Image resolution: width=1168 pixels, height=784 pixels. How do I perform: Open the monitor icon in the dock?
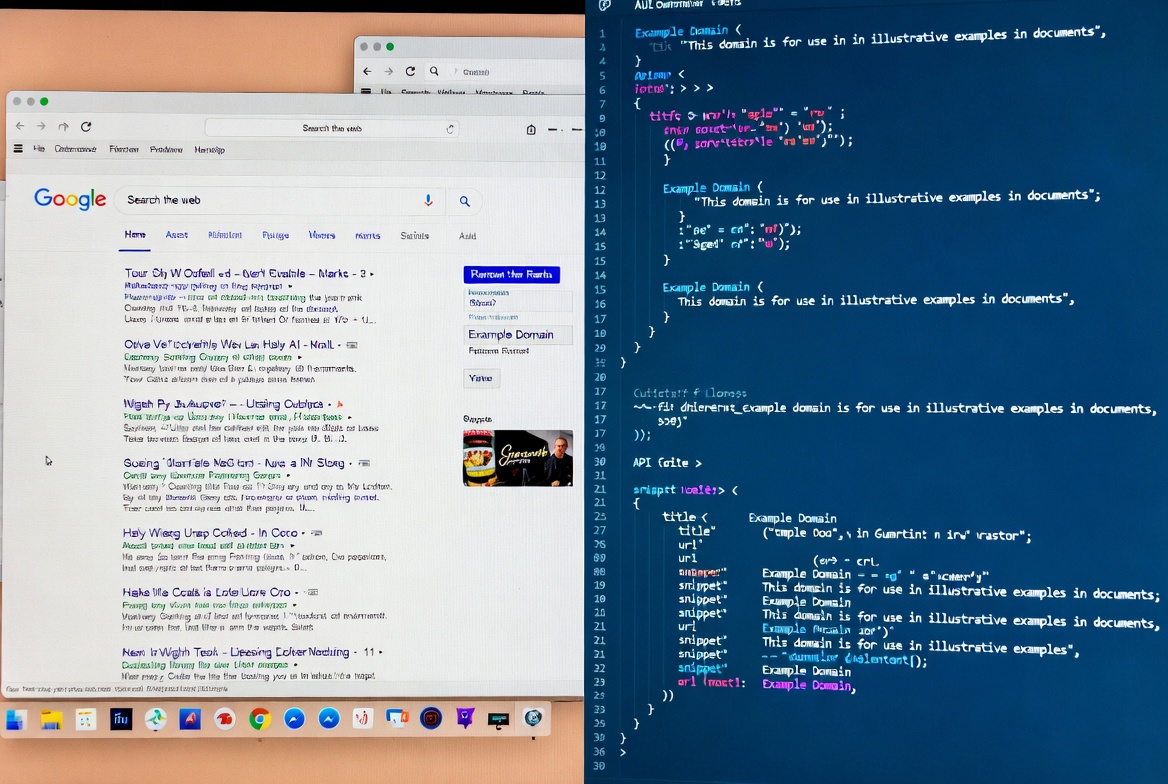[498, 720]
